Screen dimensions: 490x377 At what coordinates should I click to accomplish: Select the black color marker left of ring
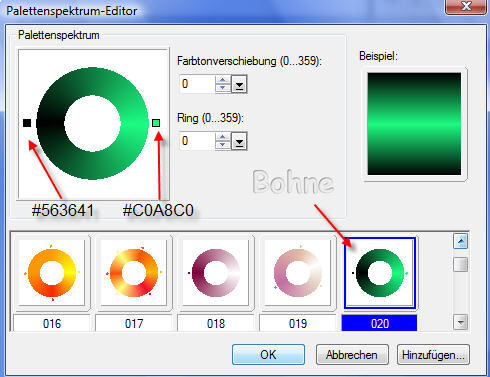point(27,123)
